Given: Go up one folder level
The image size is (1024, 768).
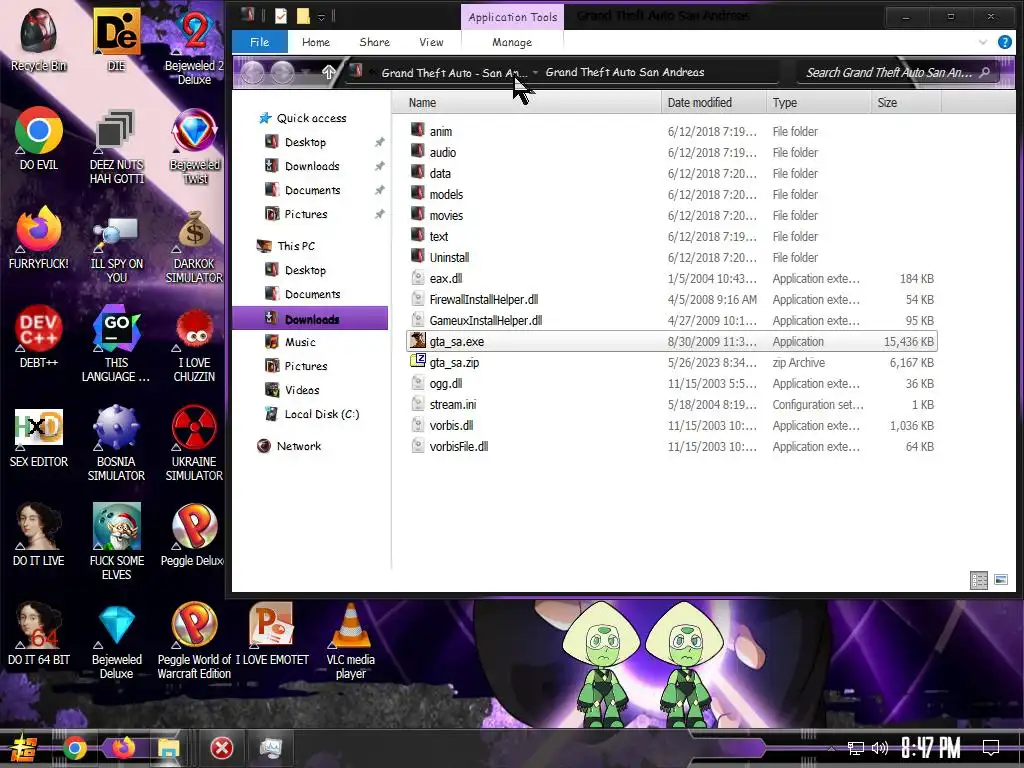Looking at the screenshot, I should (x=328, y=72).
